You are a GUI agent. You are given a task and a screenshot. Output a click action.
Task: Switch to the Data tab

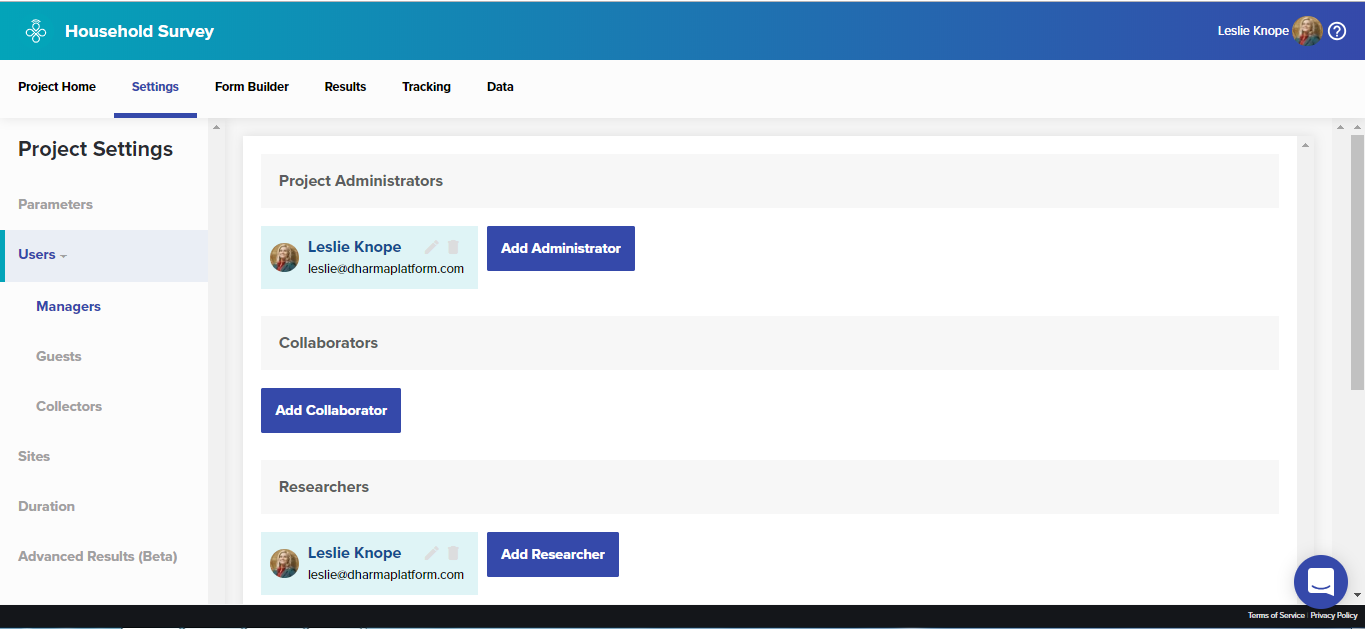pyautogui.click(x=500, y=87)
